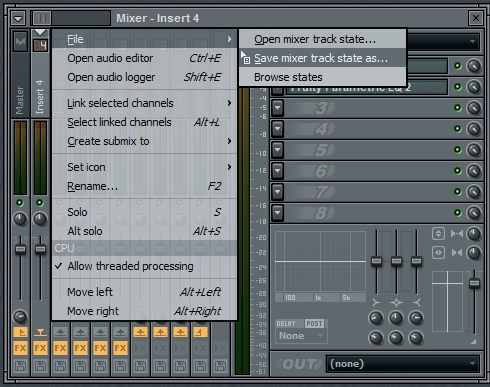The width and height of the screenshot is (490, 387).
Task: Click the orange send arrow under Send 3 track
Action: point(180,332)
